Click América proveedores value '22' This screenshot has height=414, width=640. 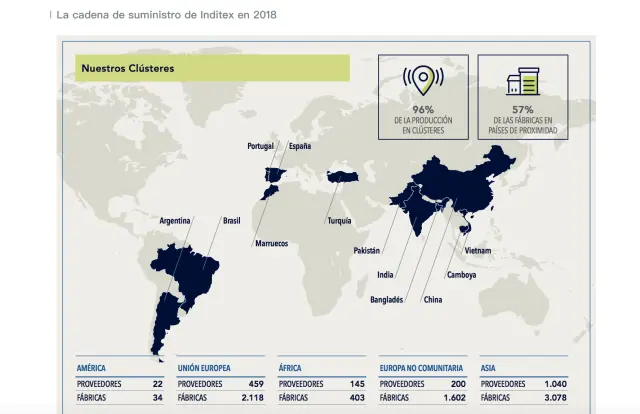pyautogui.click(x=158, y=384)
